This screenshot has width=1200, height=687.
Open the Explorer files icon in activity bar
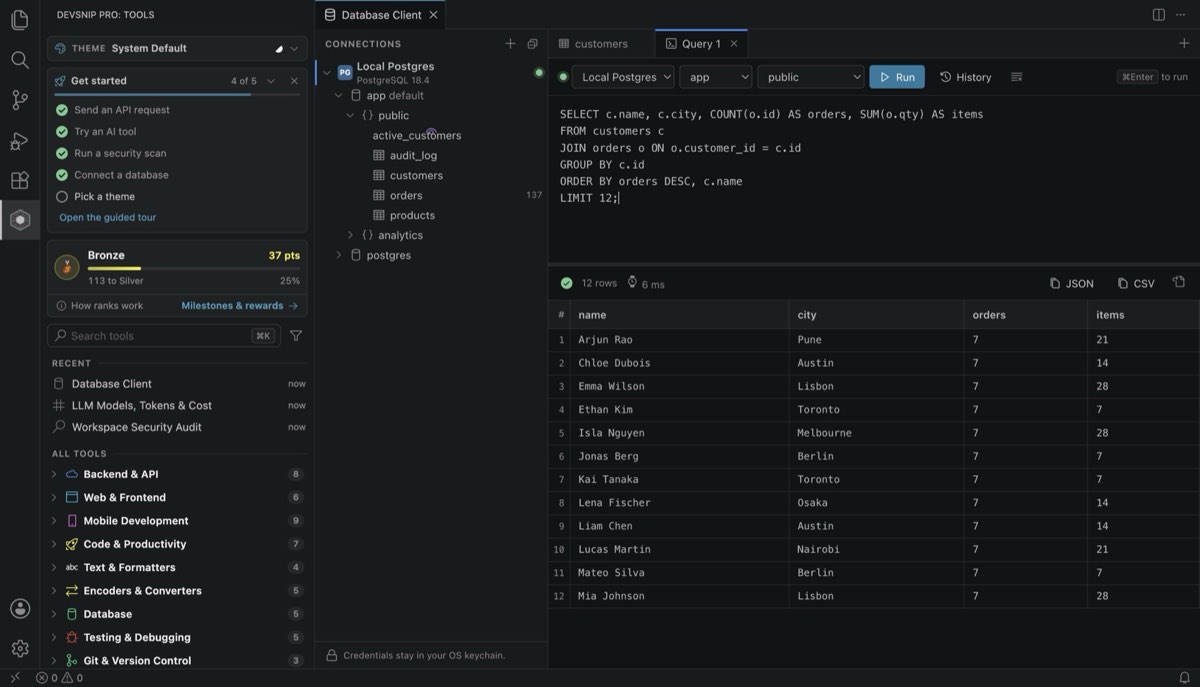[x=19, y=20]
